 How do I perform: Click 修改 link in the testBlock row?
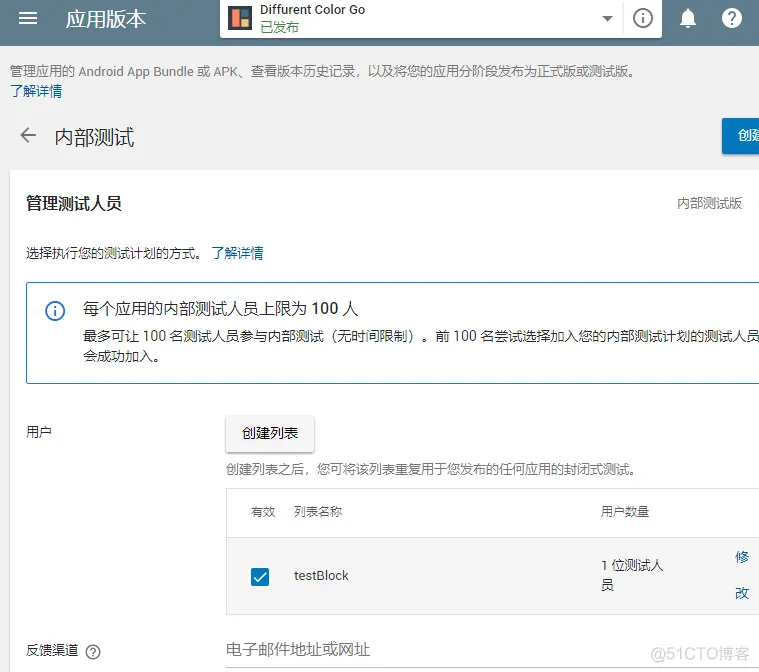click(x=742, y=575)
